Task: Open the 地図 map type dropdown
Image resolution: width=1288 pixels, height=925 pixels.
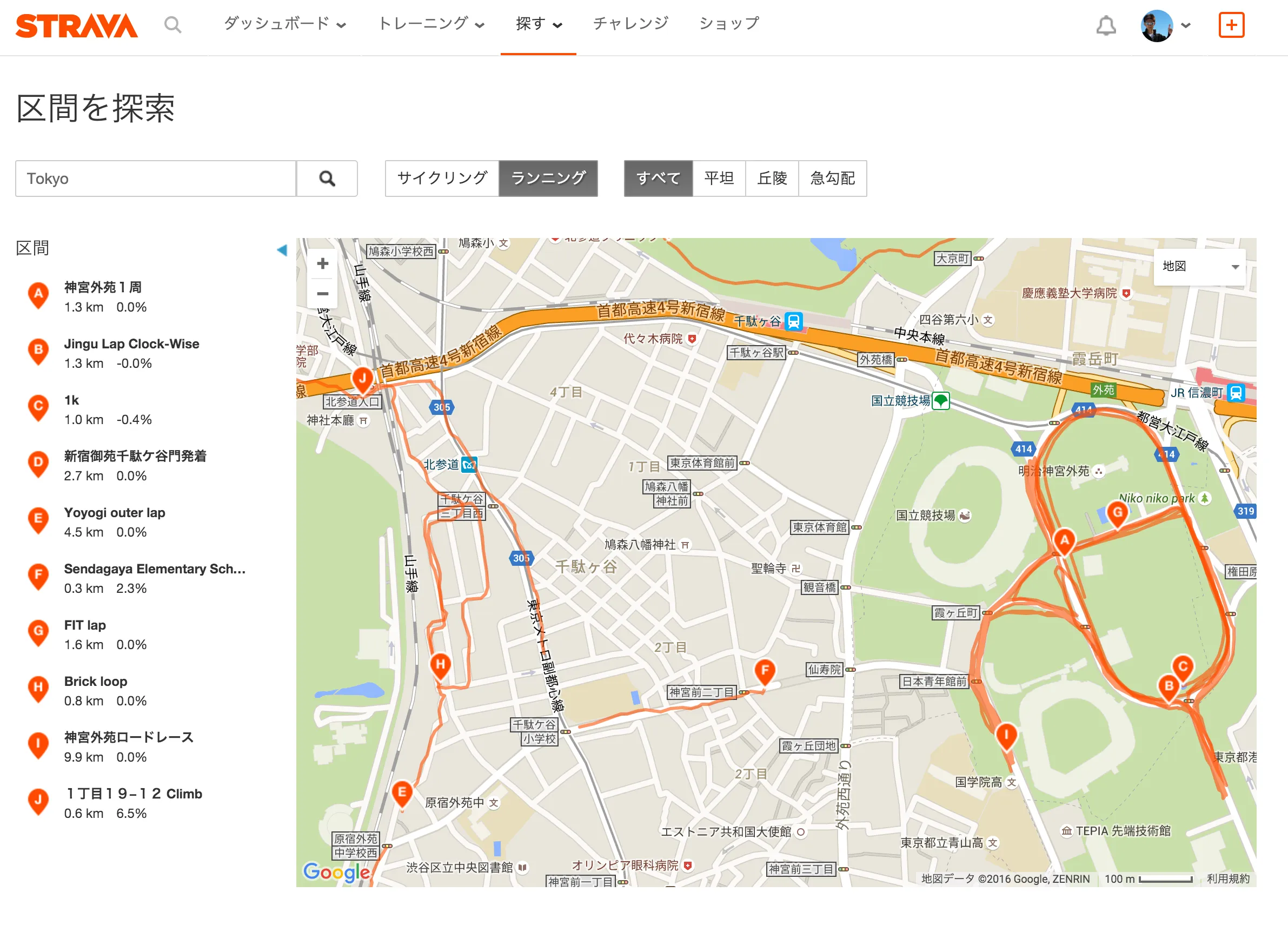Action: pos(1198,267)
